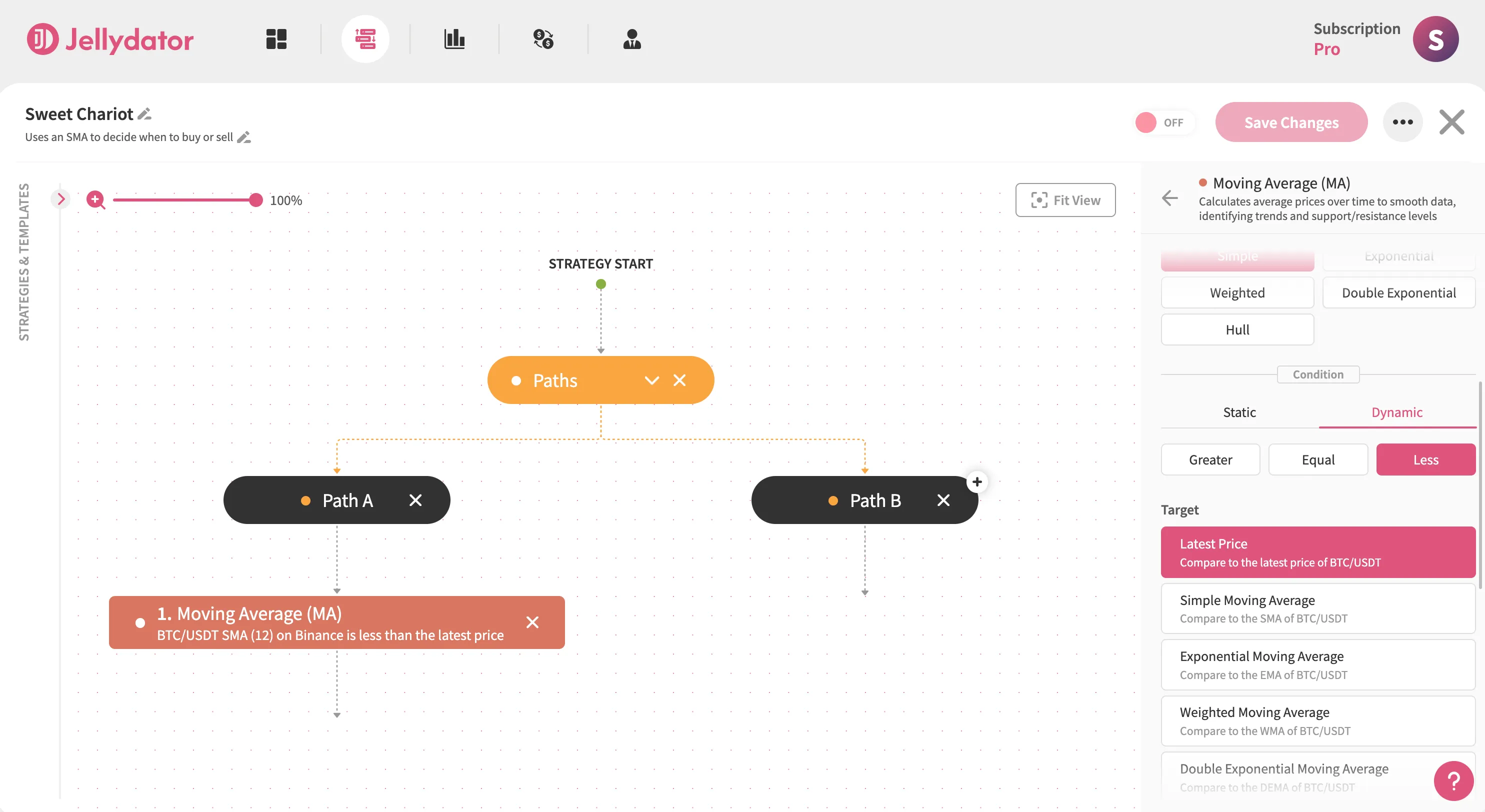Collapse the Strategies & Templates sidebar chevron
Viewport: 1485px width, 812px height.
(60, 199)
